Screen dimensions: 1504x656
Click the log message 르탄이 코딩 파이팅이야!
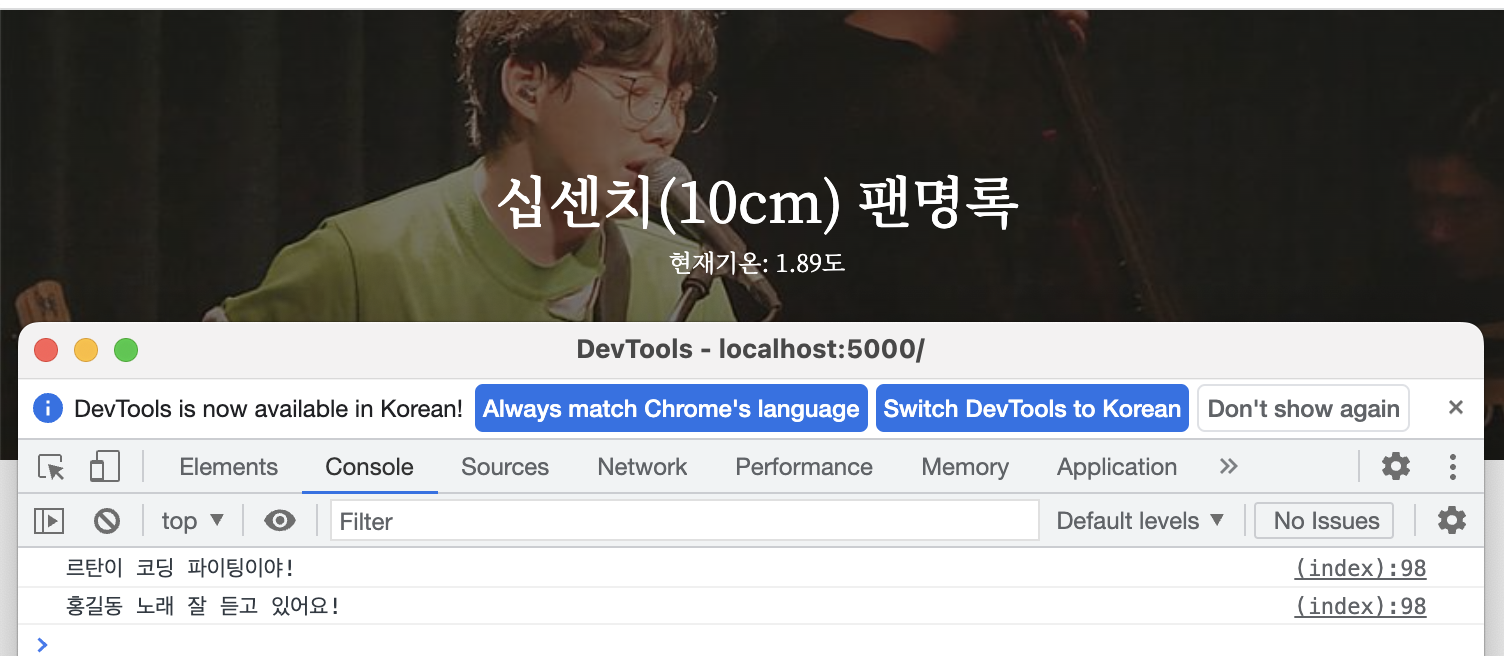coord(180,568)
